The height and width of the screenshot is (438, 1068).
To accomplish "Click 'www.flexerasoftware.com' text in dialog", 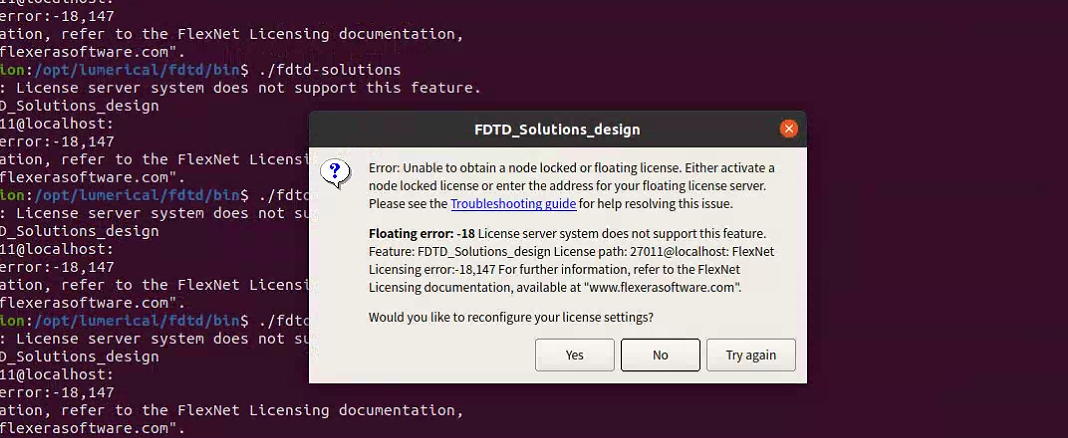I will 661,287.
